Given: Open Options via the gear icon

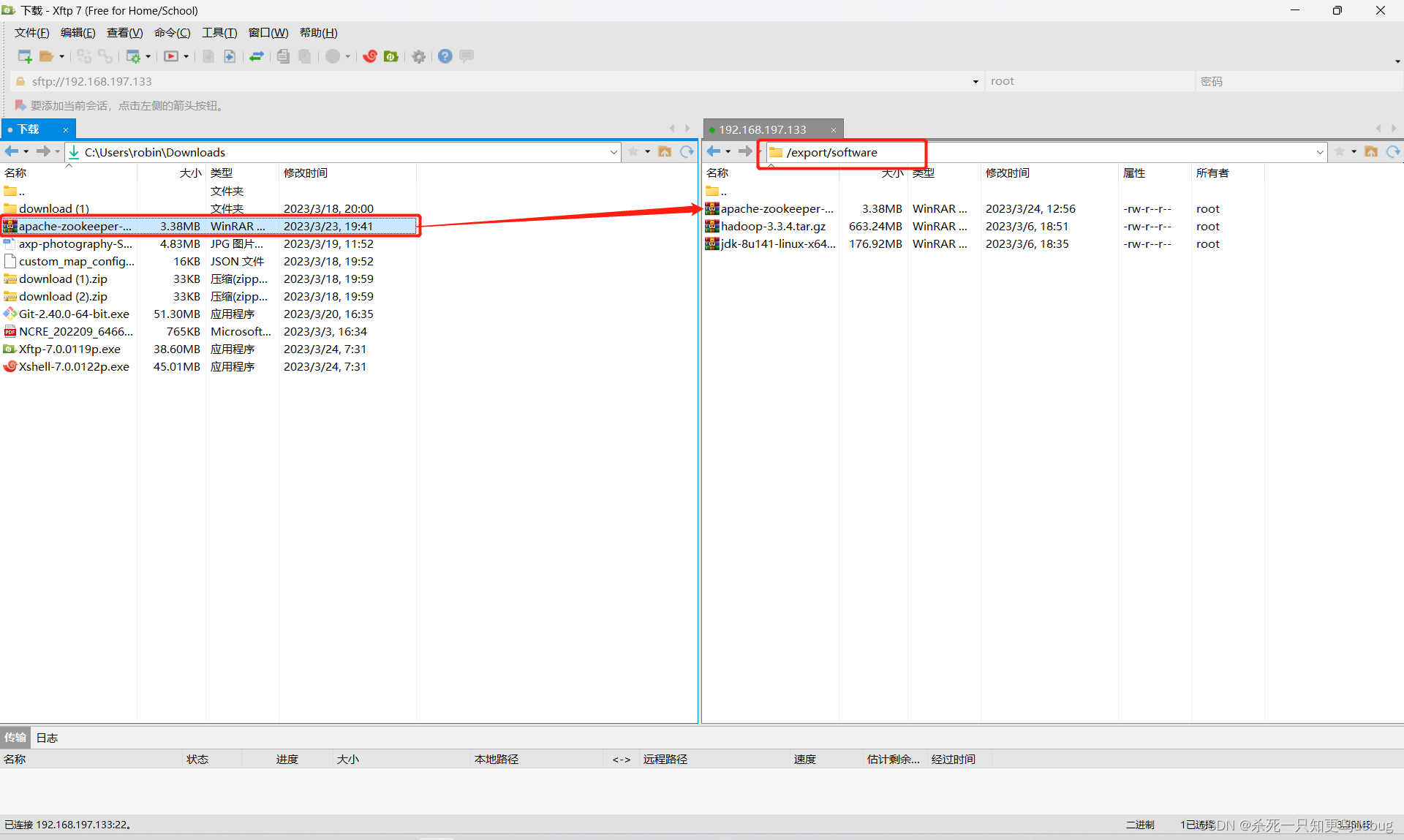Looking at the screenshot, I should coord(419,56).
